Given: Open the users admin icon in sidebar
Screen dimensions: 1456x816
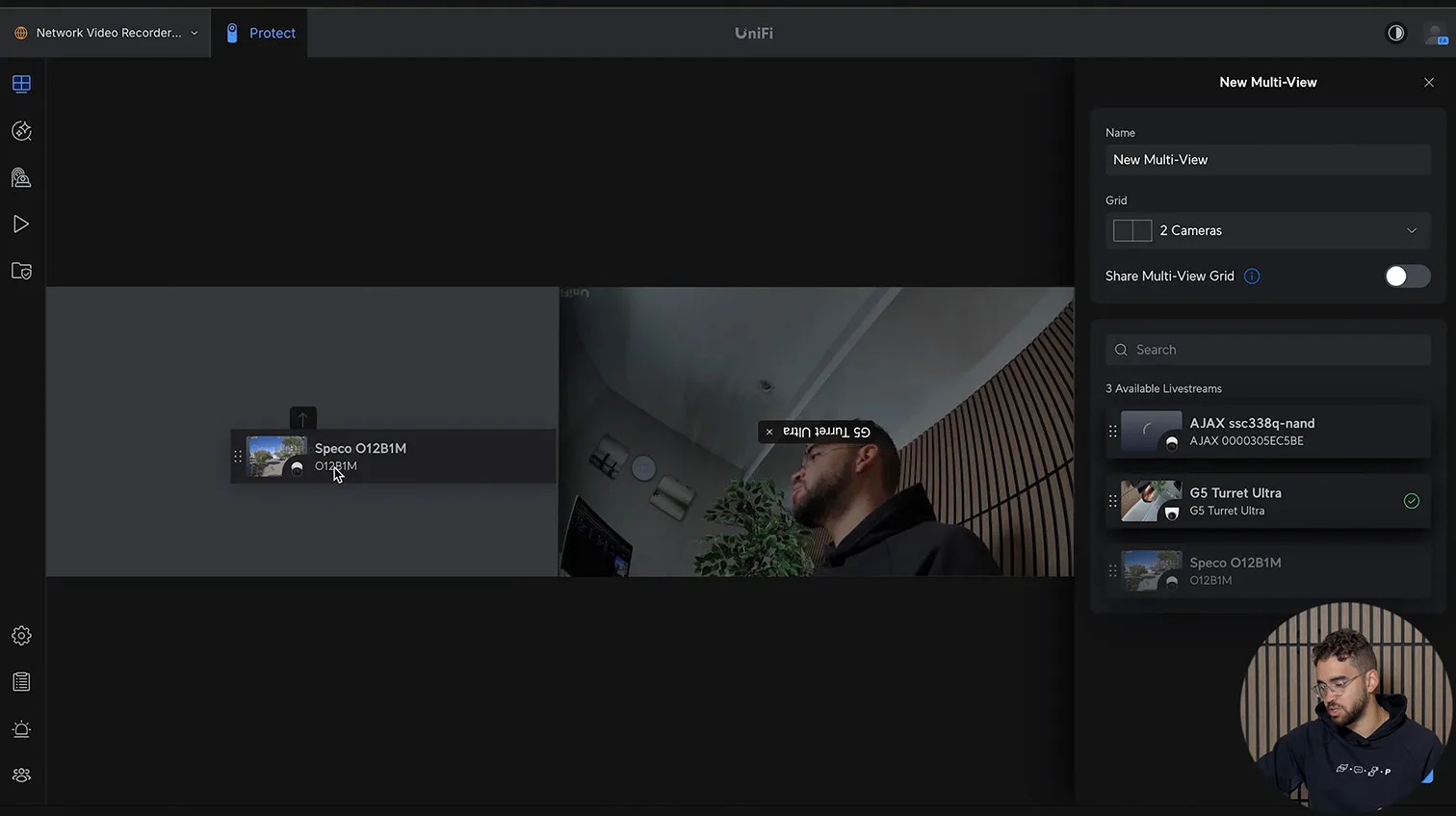Looking at the screenshot, I should 21,776.
